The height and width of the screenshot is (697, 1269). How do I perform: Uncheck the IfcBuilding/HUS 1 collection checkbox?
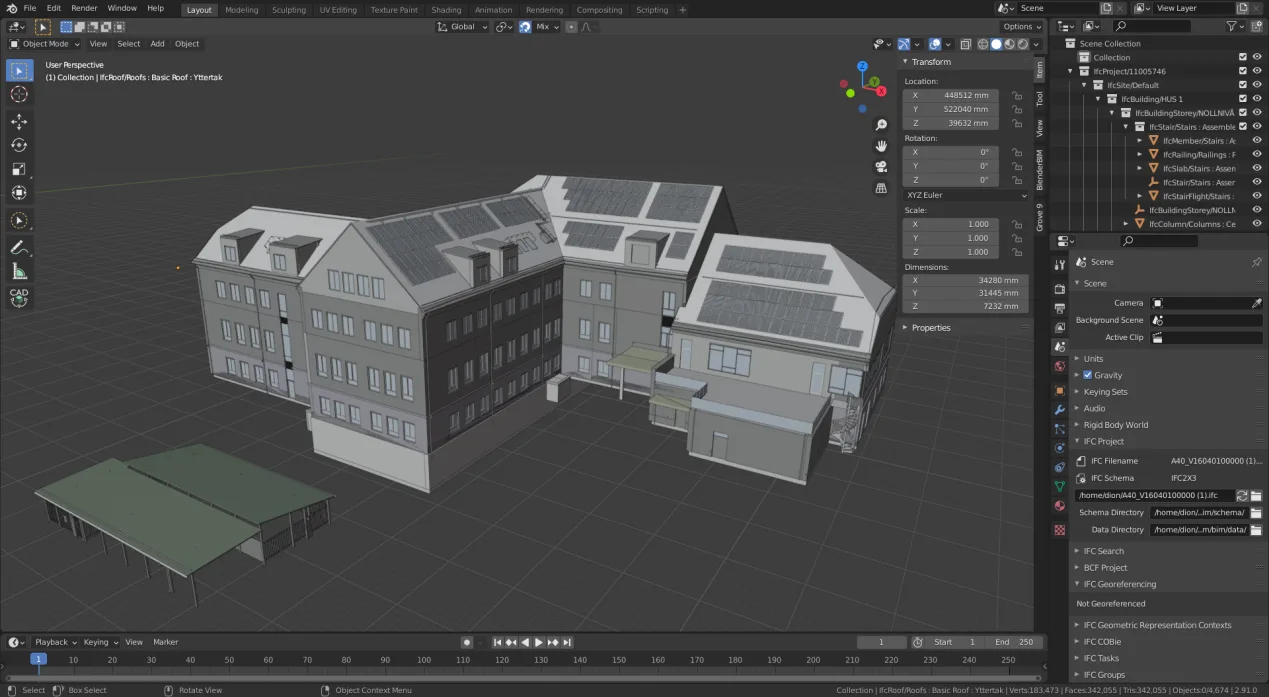point(1242,99)
